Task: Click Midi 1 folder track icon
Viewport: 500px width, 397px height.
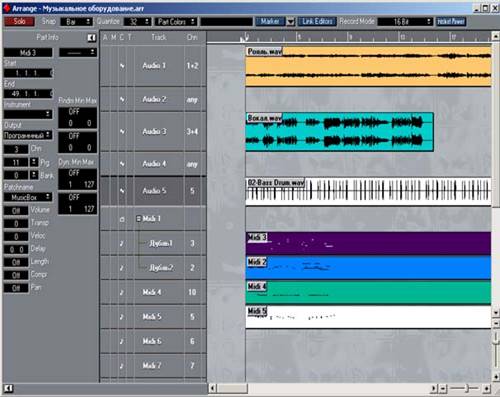Action: (122, 219)
